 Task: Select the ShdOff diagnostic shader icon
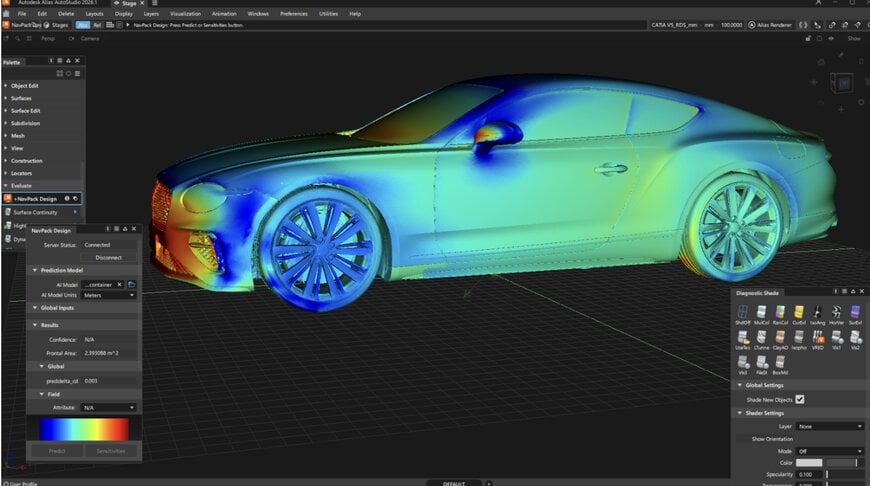(x=743, y=312)
